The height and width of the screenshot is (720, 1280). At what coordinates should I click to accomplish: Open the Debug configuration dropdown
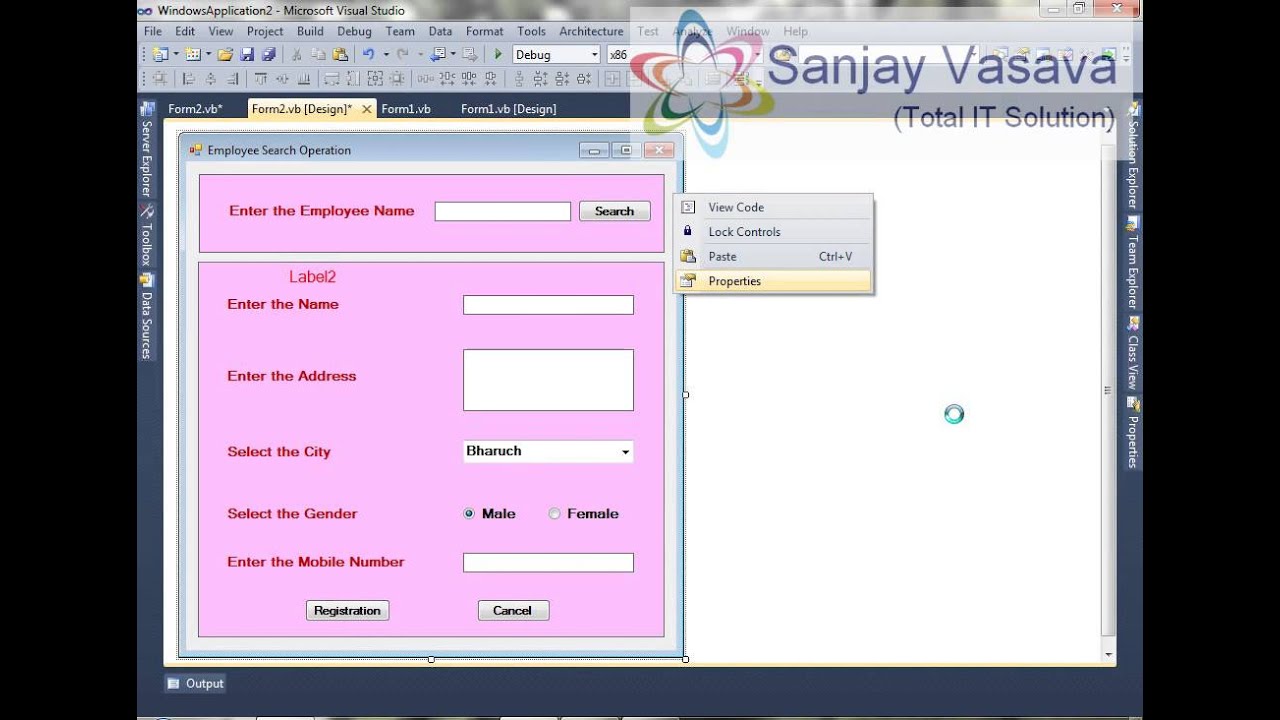pos(557,55)
